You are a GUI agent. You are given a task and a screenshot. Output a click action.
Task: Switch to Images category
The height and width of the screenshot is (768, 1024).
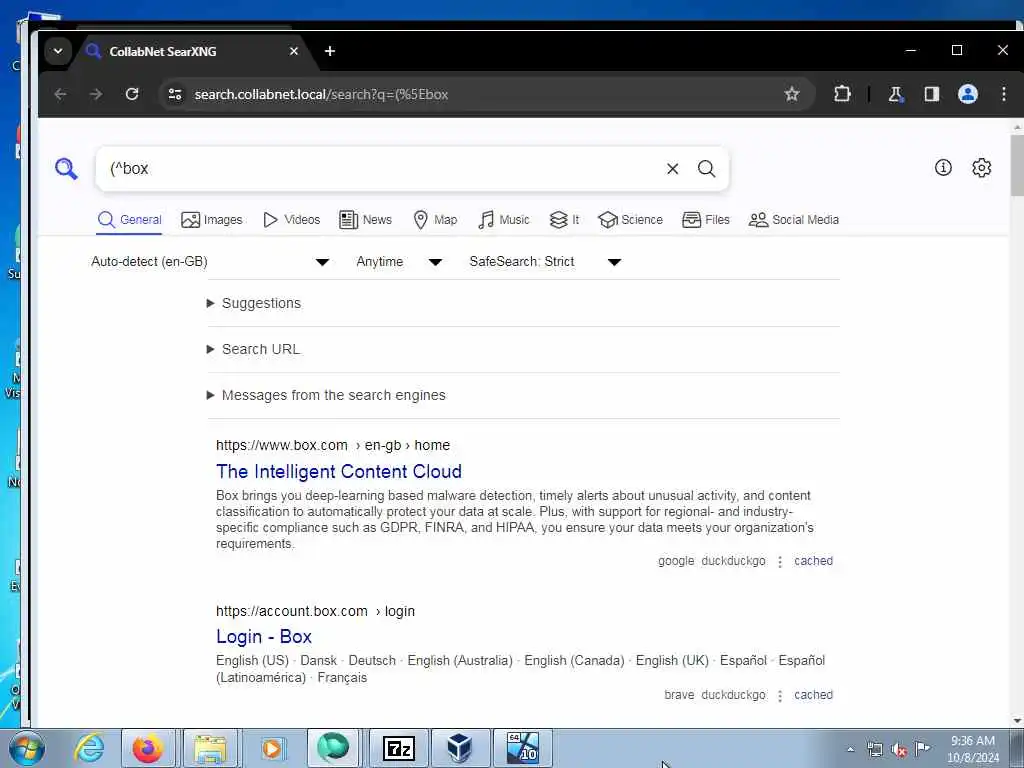(212, 220)
